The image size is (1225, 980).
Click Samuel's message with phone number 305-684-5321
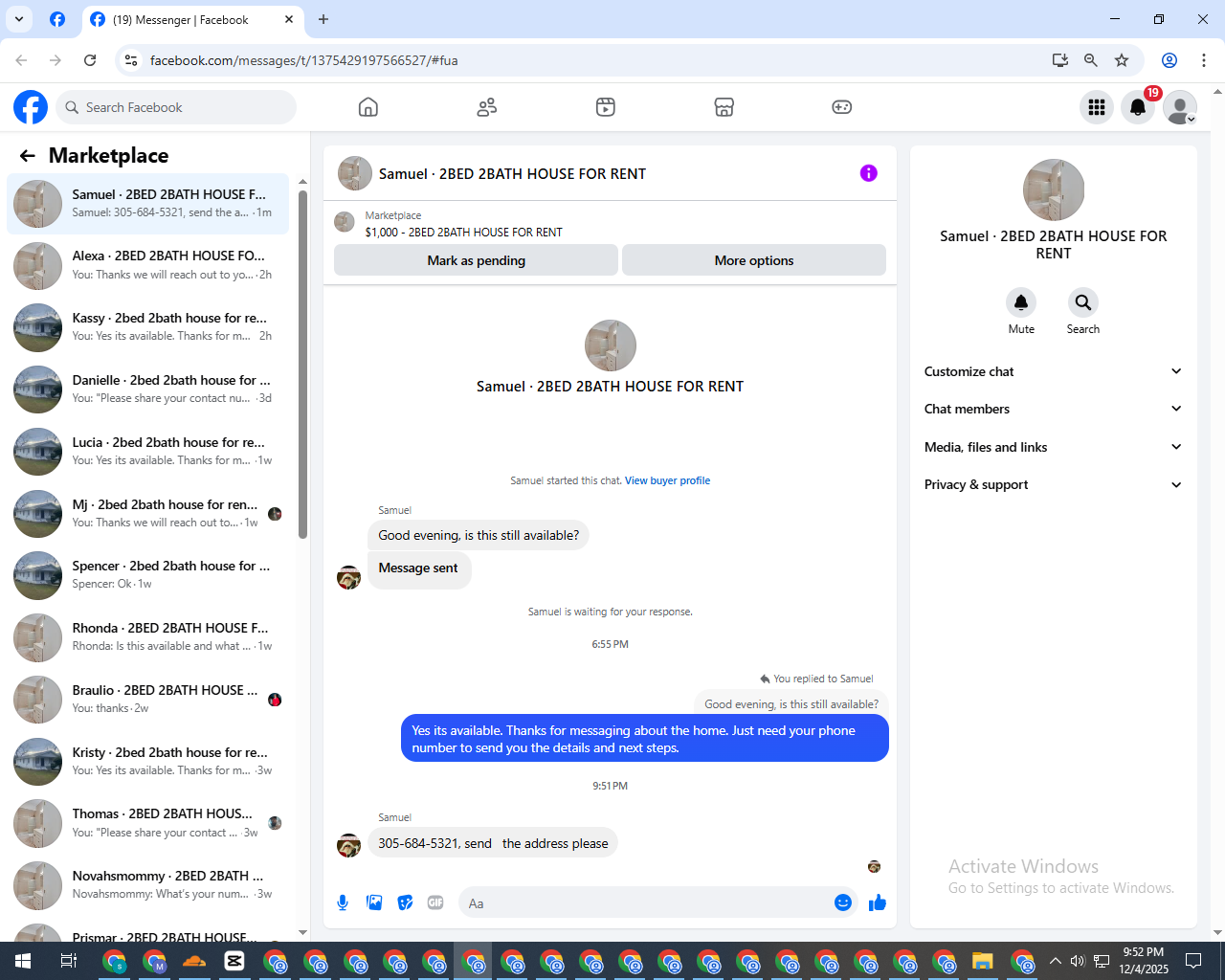point(493,843)
